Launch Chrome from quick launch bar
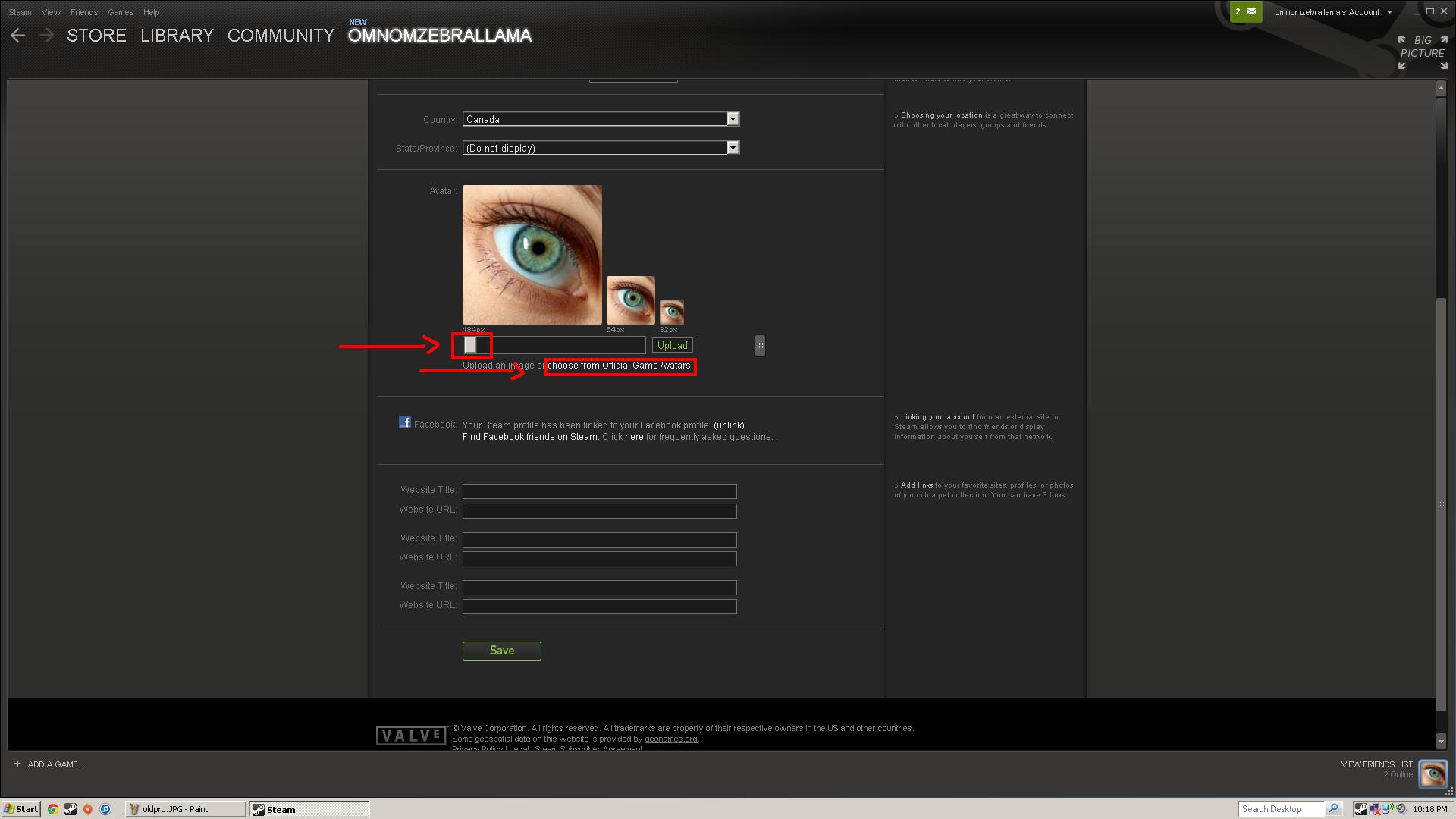This screenshot has height=819, width=1456. click(52, 809)
